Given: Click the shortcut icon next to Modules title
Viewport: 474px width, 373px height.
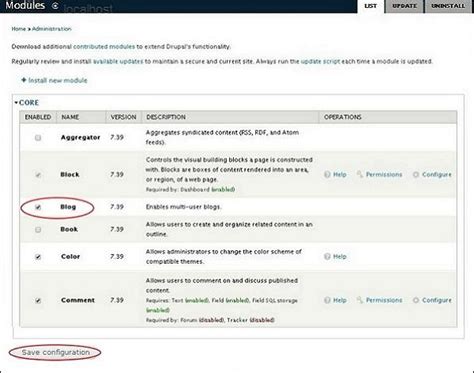Looking at the screenshot, I should (x=55, y=6).
